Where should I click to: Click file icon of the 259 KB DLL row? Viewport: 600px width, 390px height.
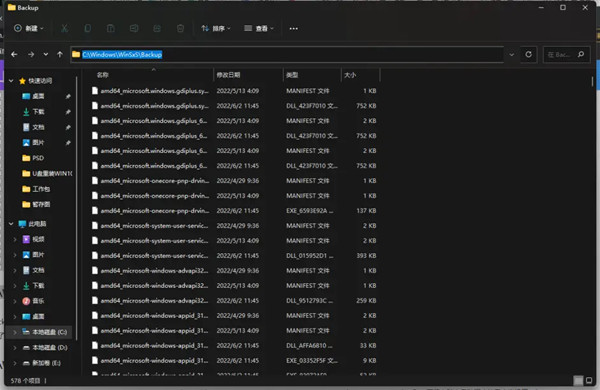[x=95, y=300]
